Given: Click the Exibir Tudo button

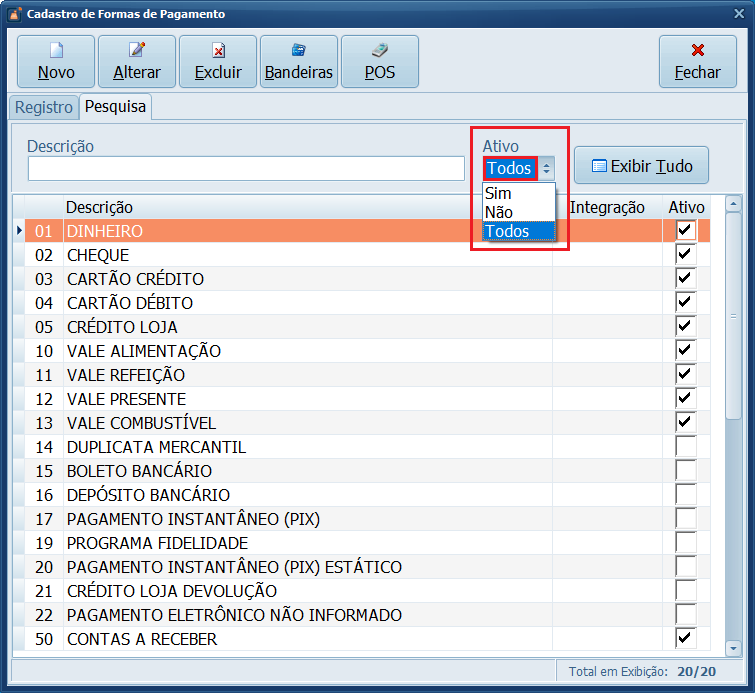Looking at the screenshot, I should pyautogui.click(x=641, y=166).
